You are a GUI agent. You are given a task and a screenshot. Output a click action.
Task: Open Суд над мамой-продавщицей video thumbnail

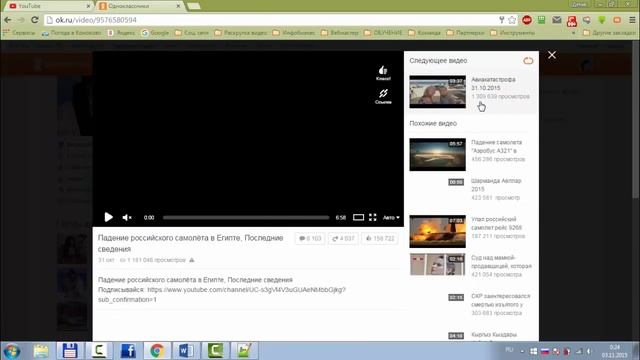tap(438, 264)
